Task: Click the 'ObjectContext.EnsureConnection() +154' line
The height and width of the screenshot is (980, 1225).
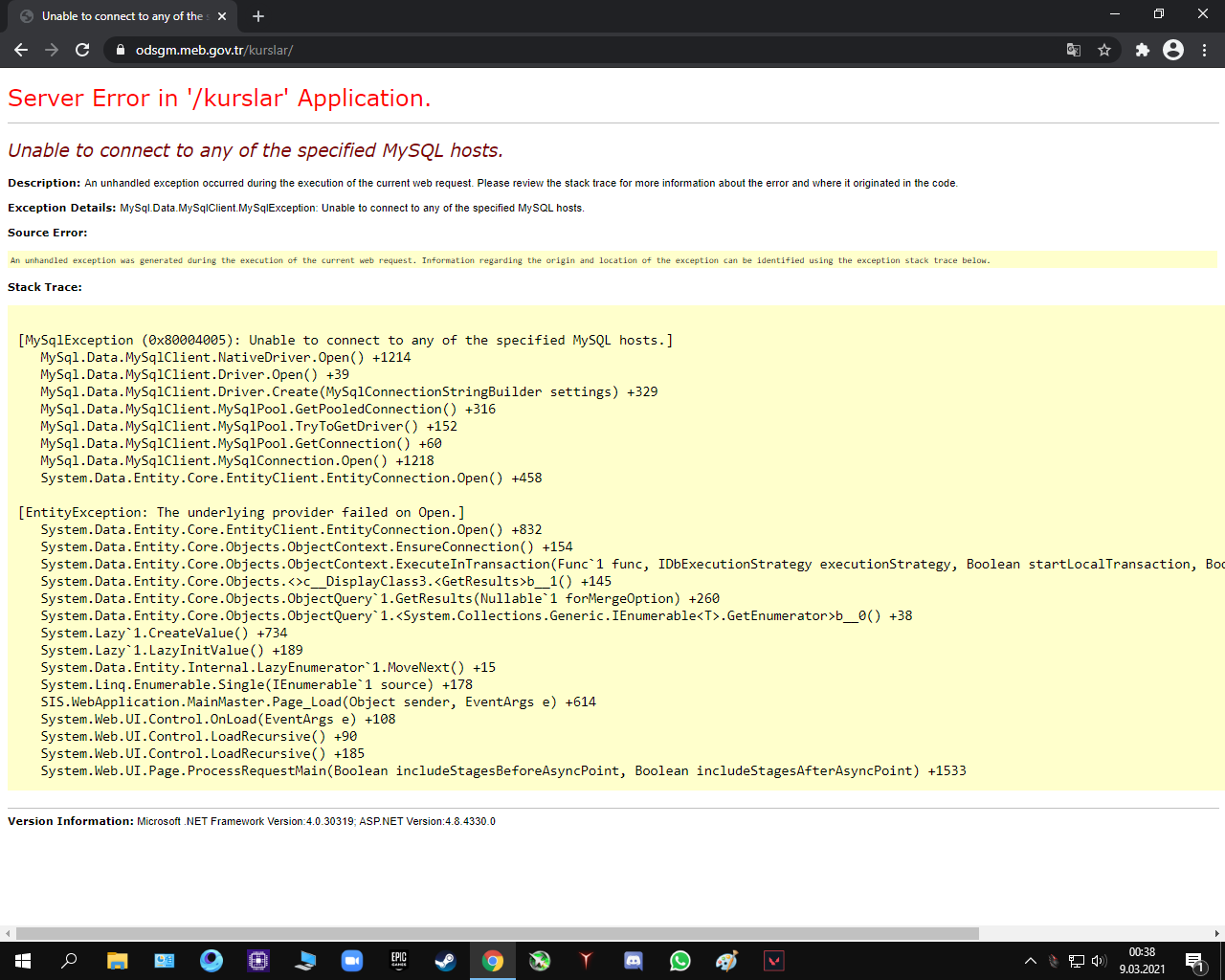Action: click(306, 546)
